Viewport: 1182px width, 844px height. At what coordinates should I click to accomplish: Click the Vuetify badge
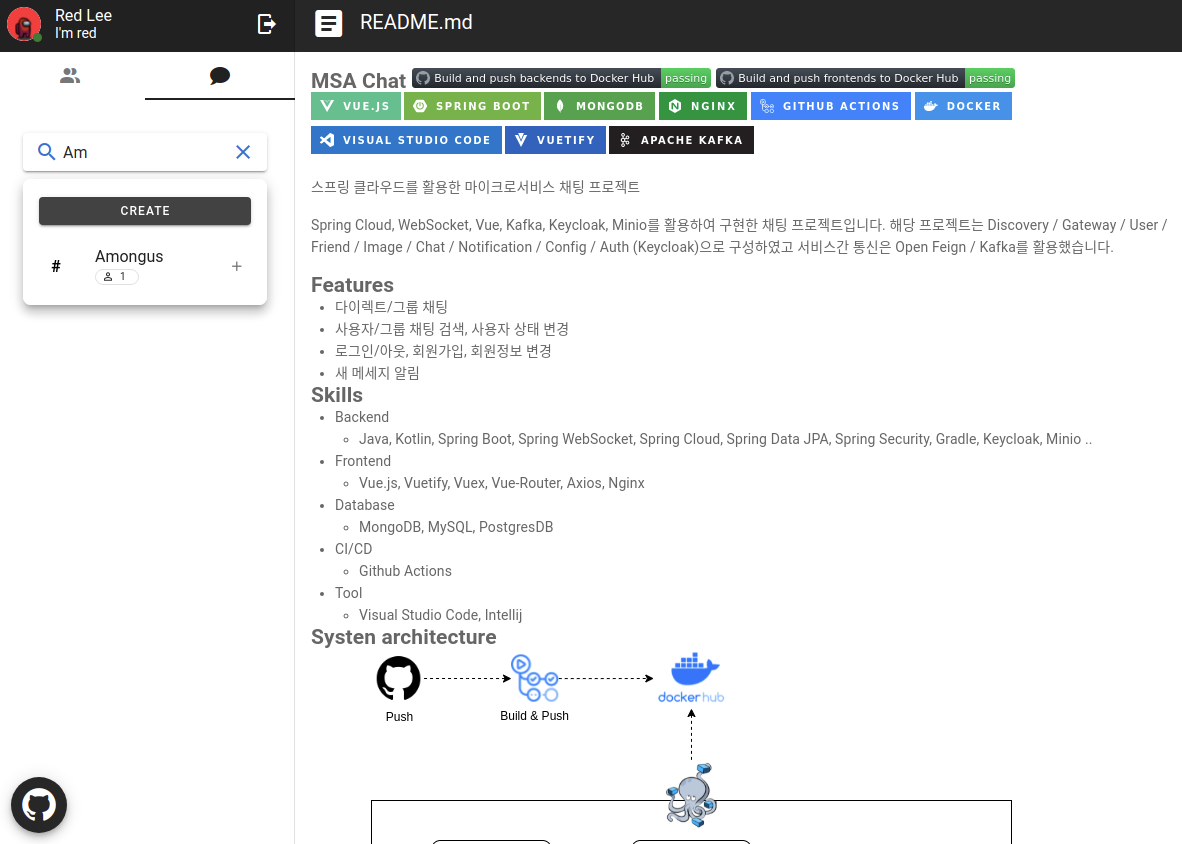tap(556, 140)
